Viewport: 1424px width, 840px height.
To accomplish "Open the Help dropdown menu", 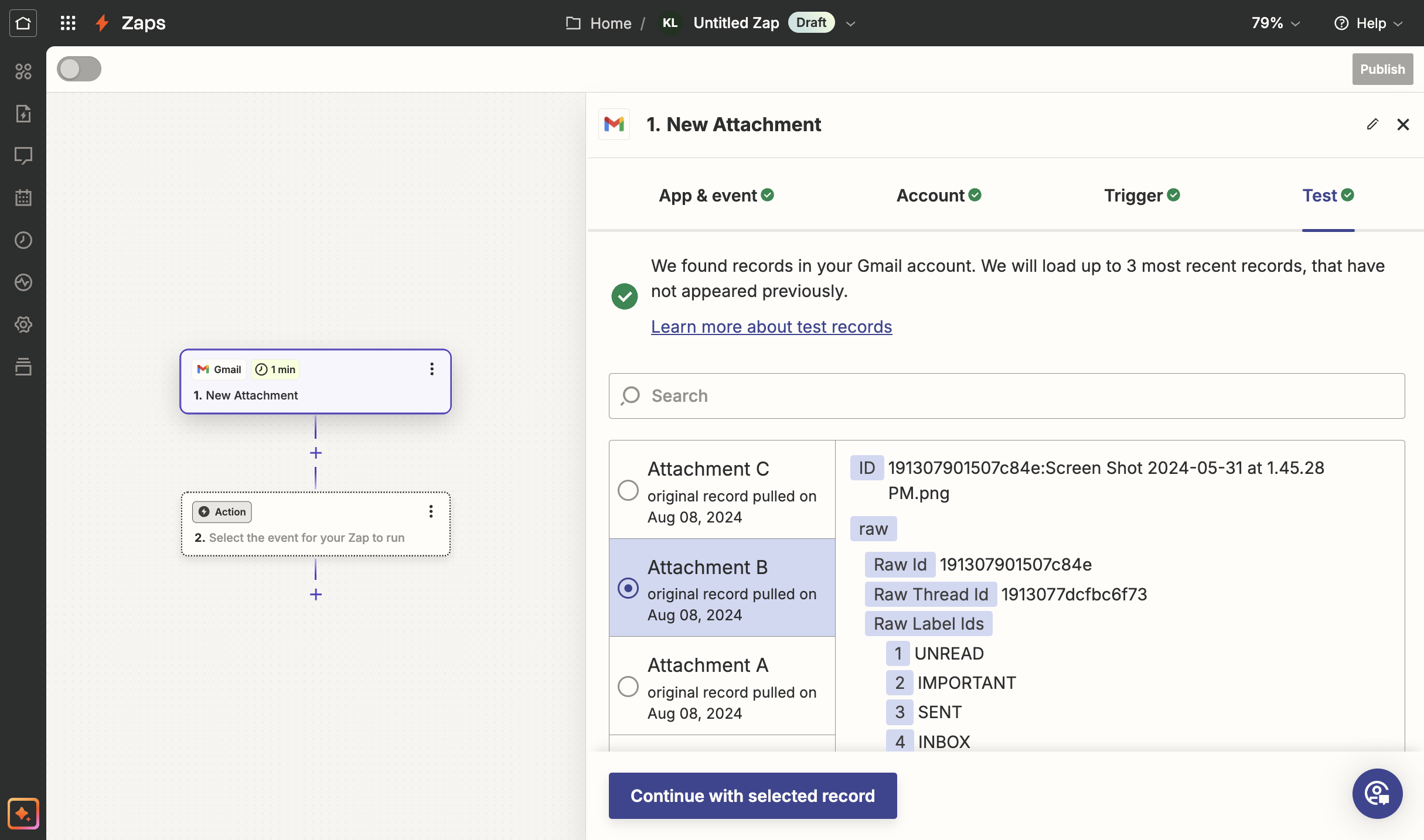I will [x=1368, y=23].
